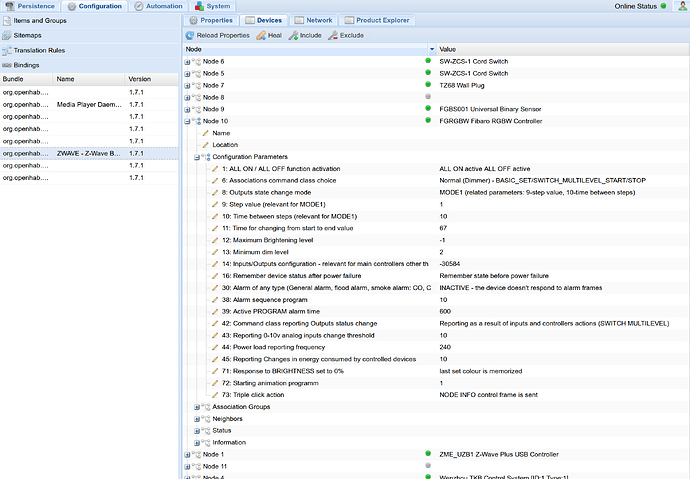Open Sitemaps in the sidebar
The image size is (690, 479).
[29, 35]
